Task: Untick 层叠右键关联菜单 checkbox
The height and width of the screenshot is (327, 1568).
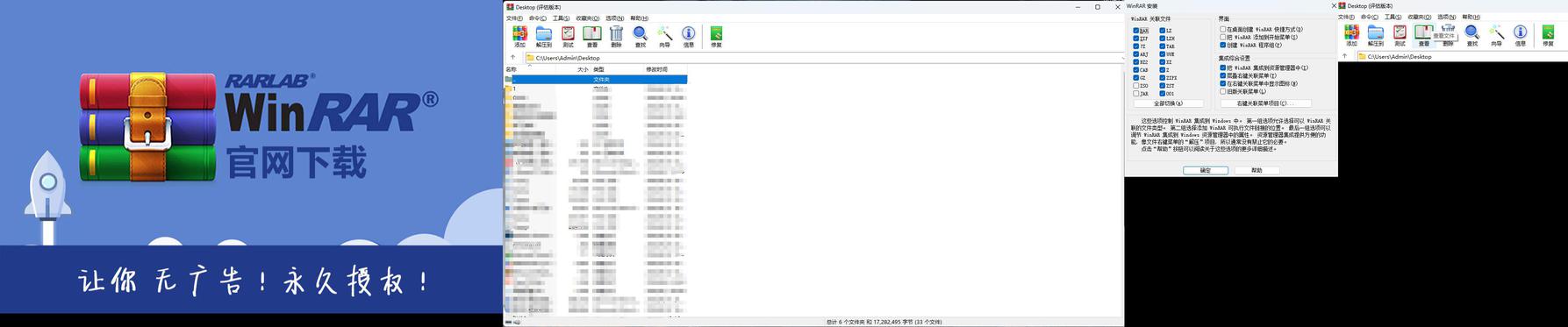Action: [x=1223, y=75]
